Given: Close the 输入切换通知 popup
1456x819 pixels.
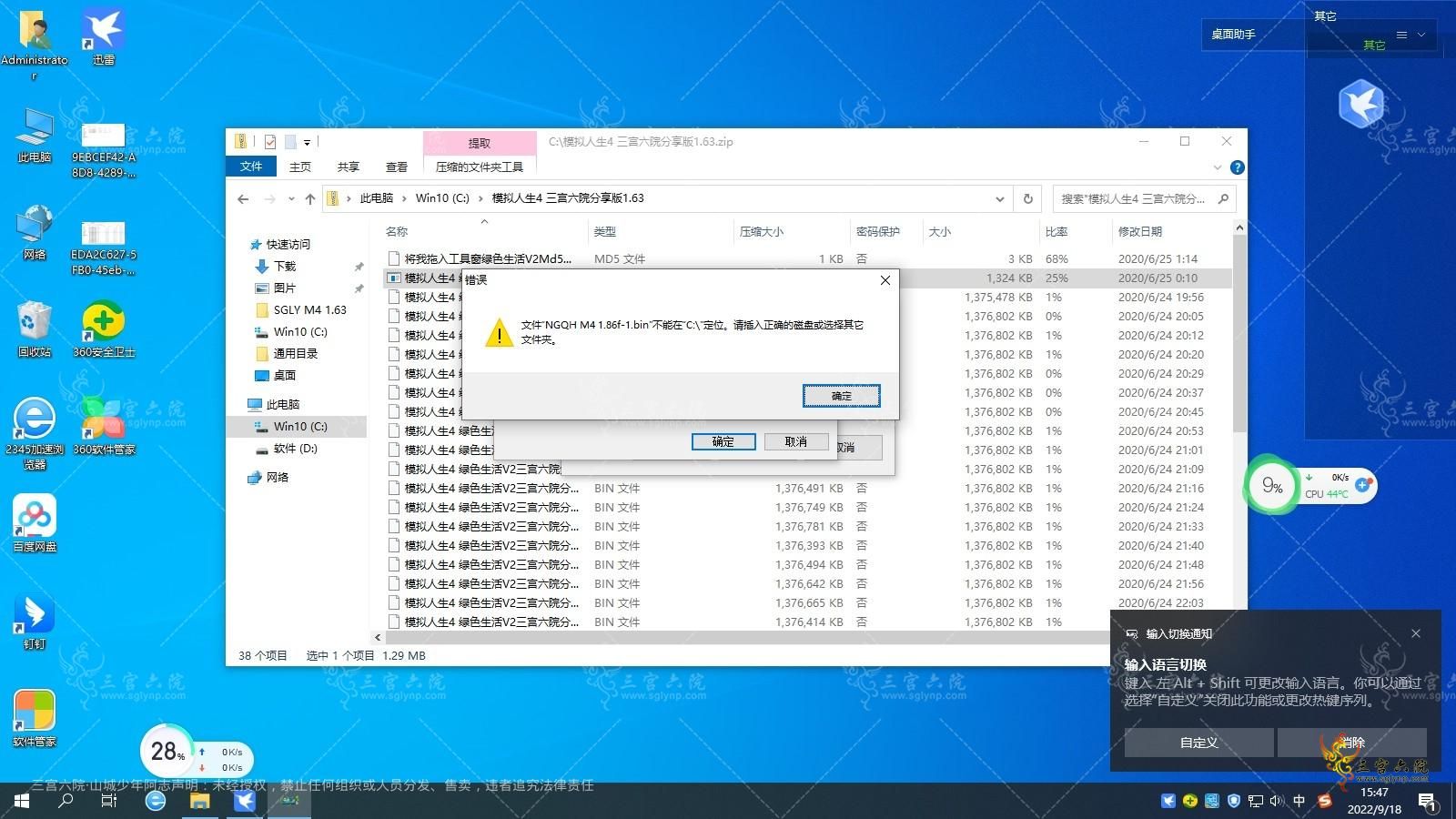Looking at the screenshot, I should [1416, 633].
